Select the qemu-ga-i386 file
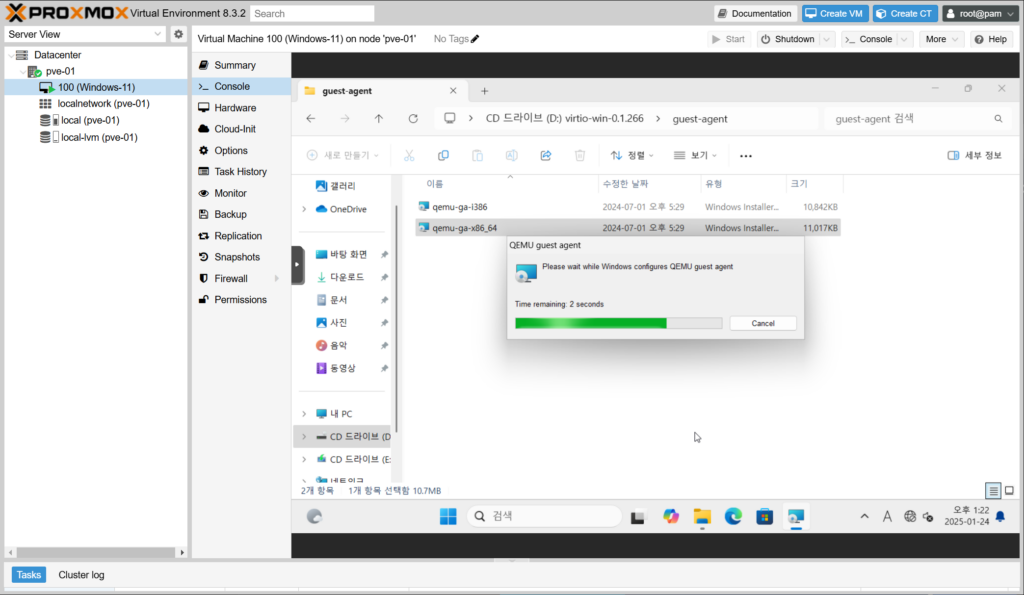The image size is (1024, 595). (x=459, y=207)
